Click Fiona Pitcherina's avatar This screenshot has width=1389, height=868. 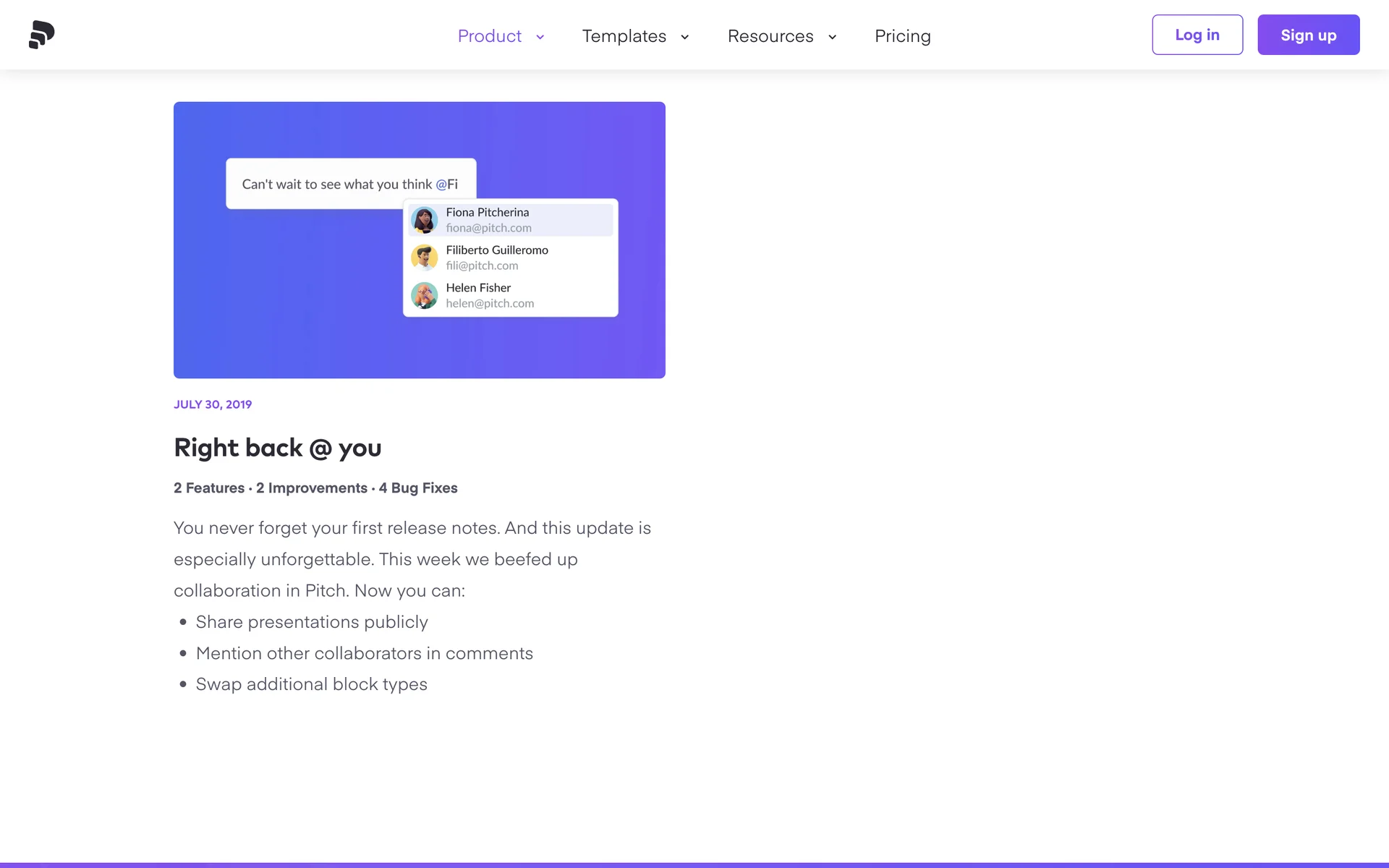(x=424, y=220)
